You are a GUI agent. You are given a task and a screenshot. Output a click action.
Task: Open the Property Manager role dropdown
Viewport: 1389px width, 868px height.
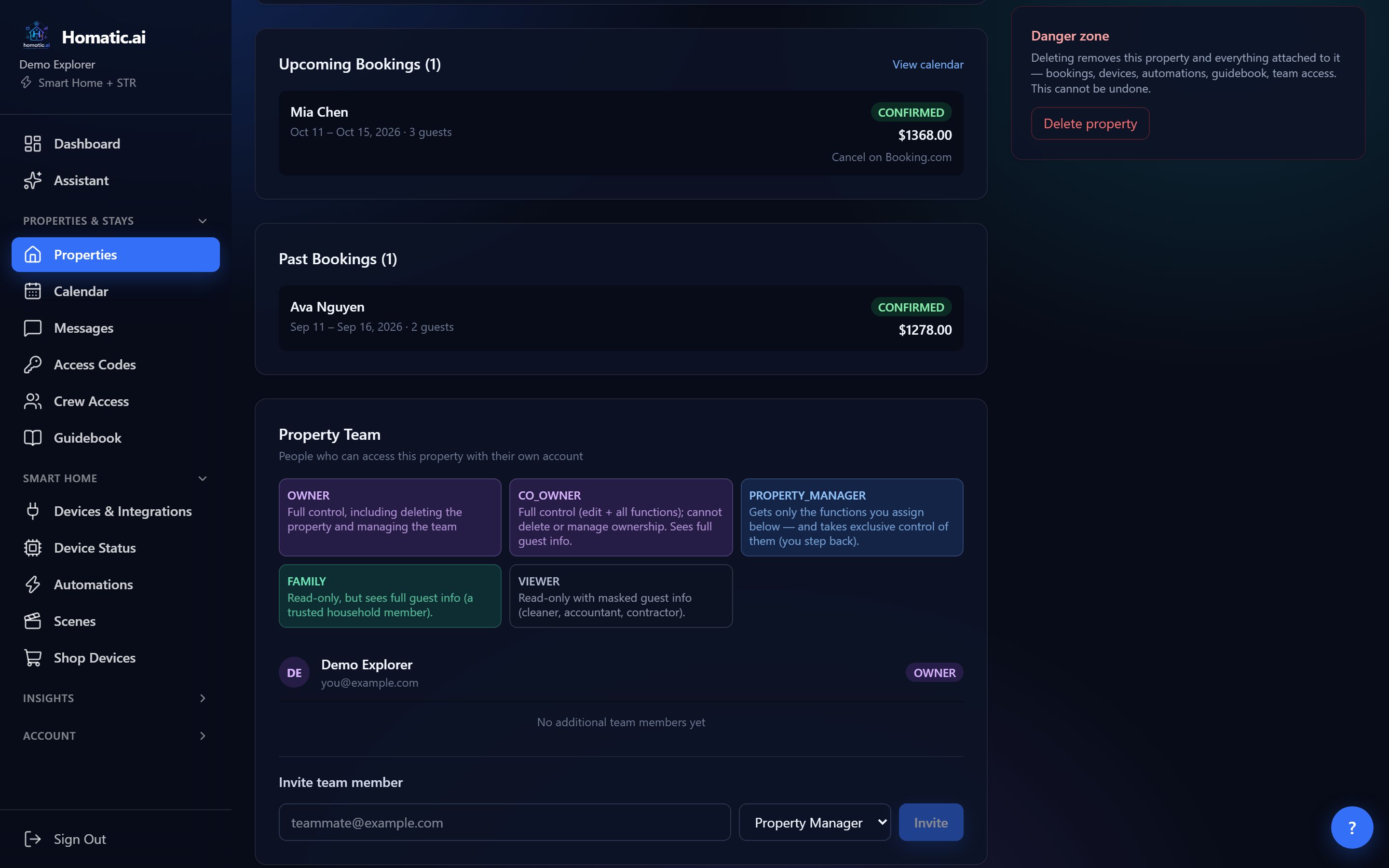point(815,822)
